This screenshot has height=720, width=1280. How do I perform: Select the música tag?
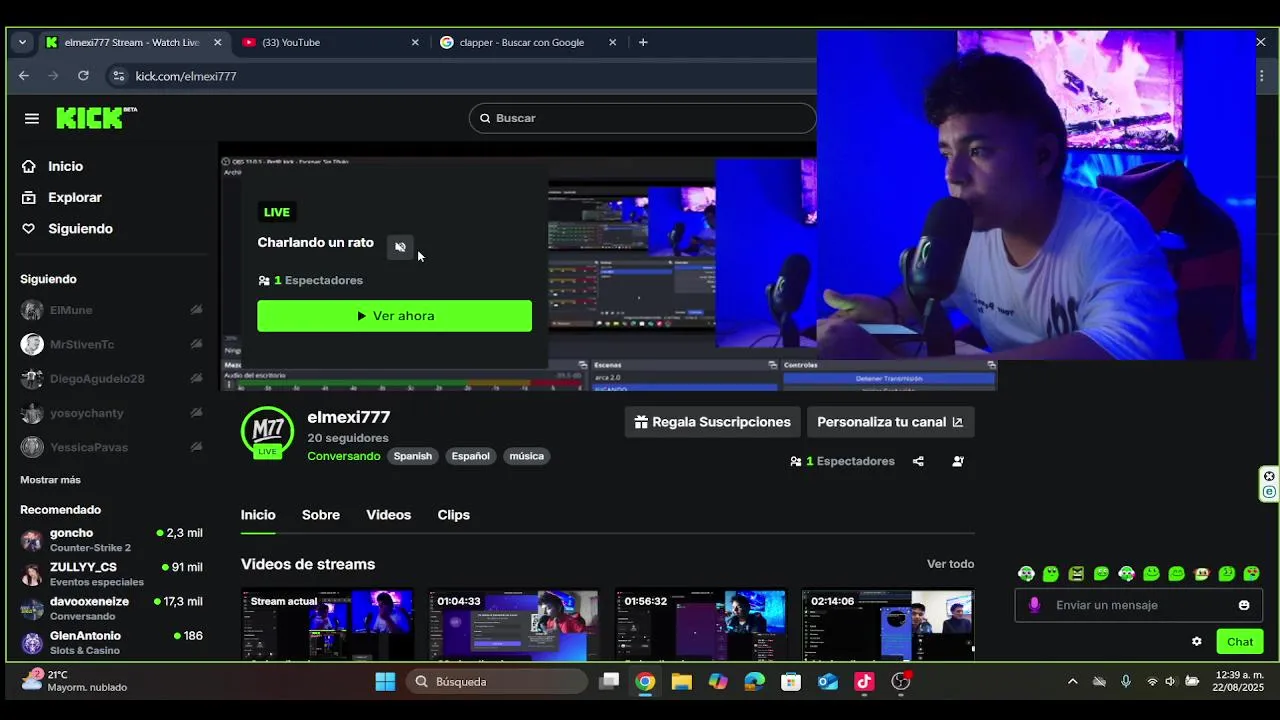tap(526, 456)
